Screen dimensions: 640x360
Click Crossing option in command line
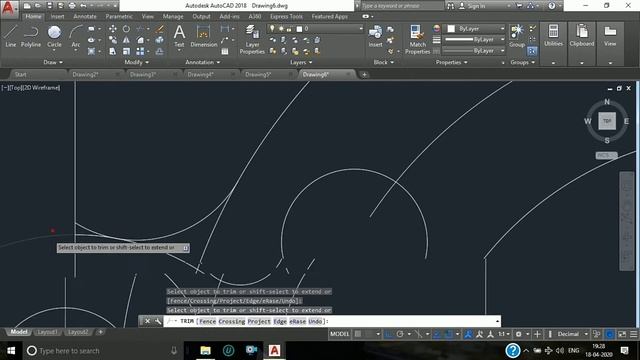[232, 322]
